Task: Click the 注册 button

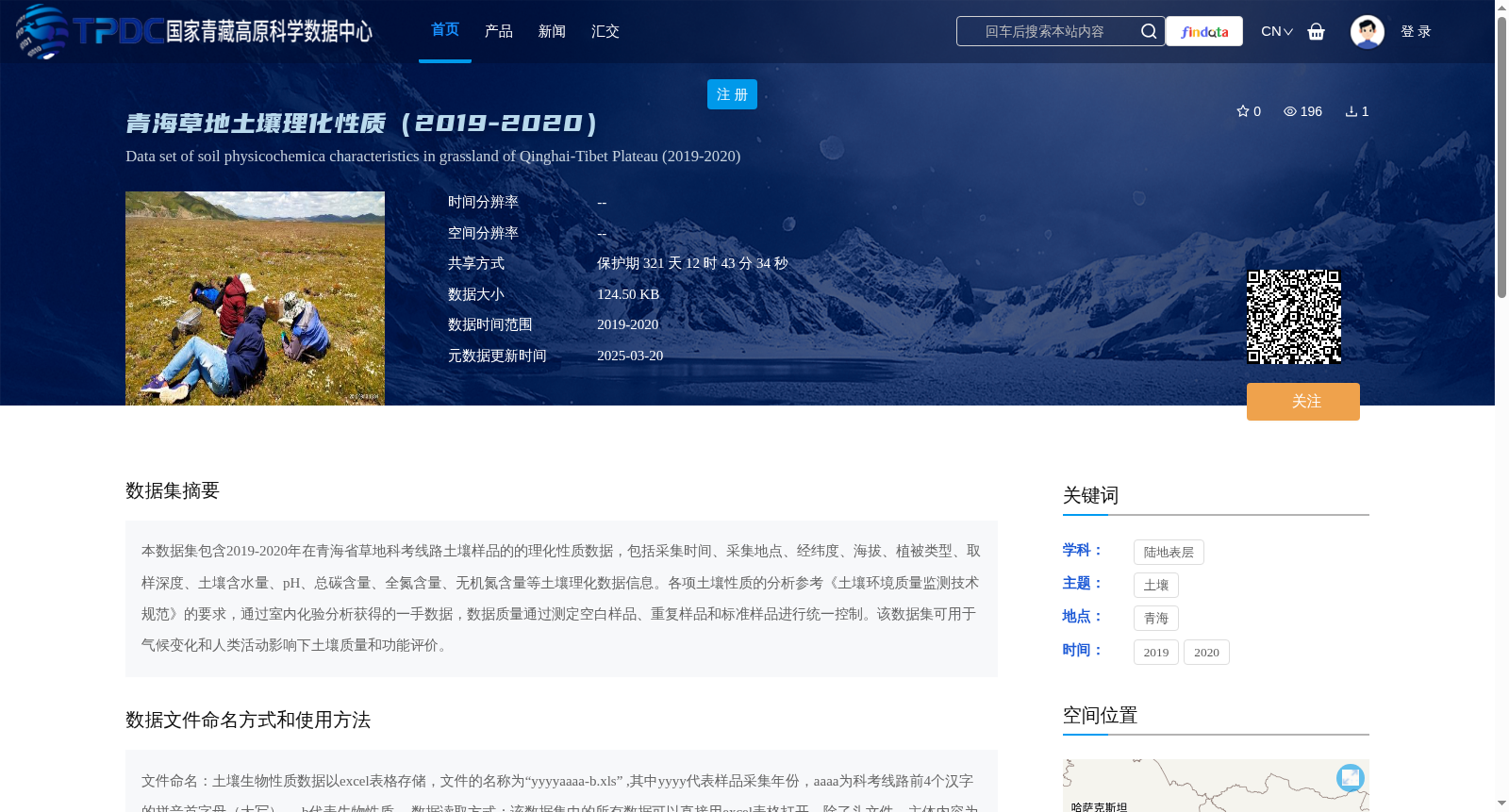Action: pyautogui.click(x=732, y=94)
